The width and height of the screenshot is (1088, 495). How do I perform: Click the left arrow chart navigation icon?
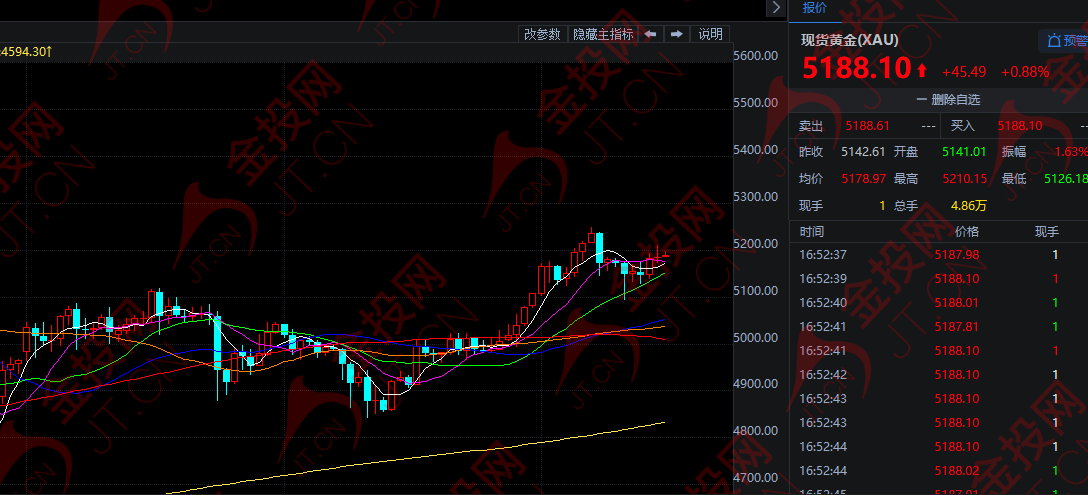[650, 34]
